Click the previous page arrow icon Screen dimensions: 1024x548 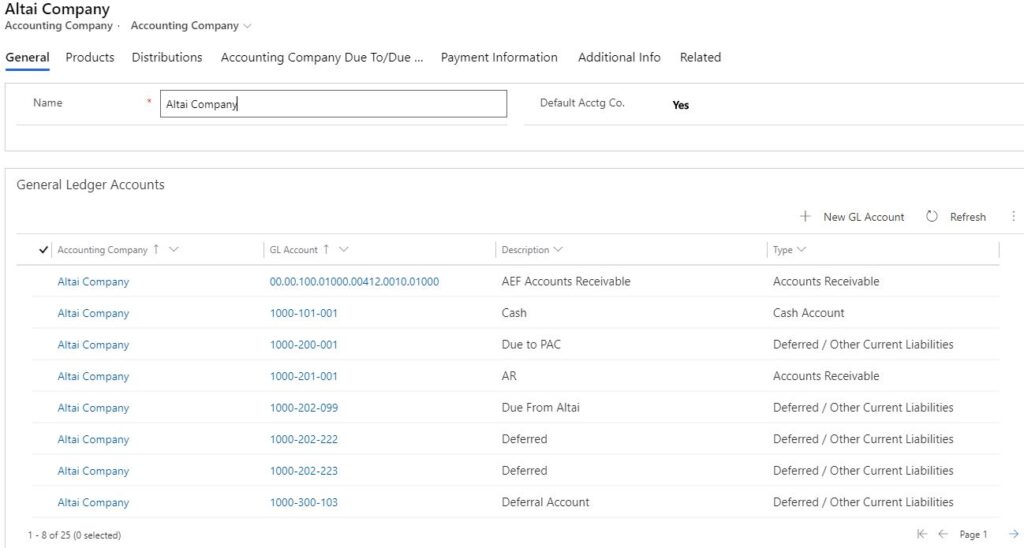pos(943,534)
